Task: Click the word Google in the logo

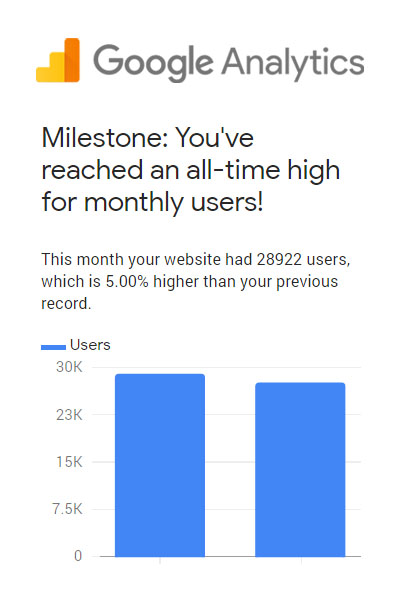Action: tap(153, 64)
